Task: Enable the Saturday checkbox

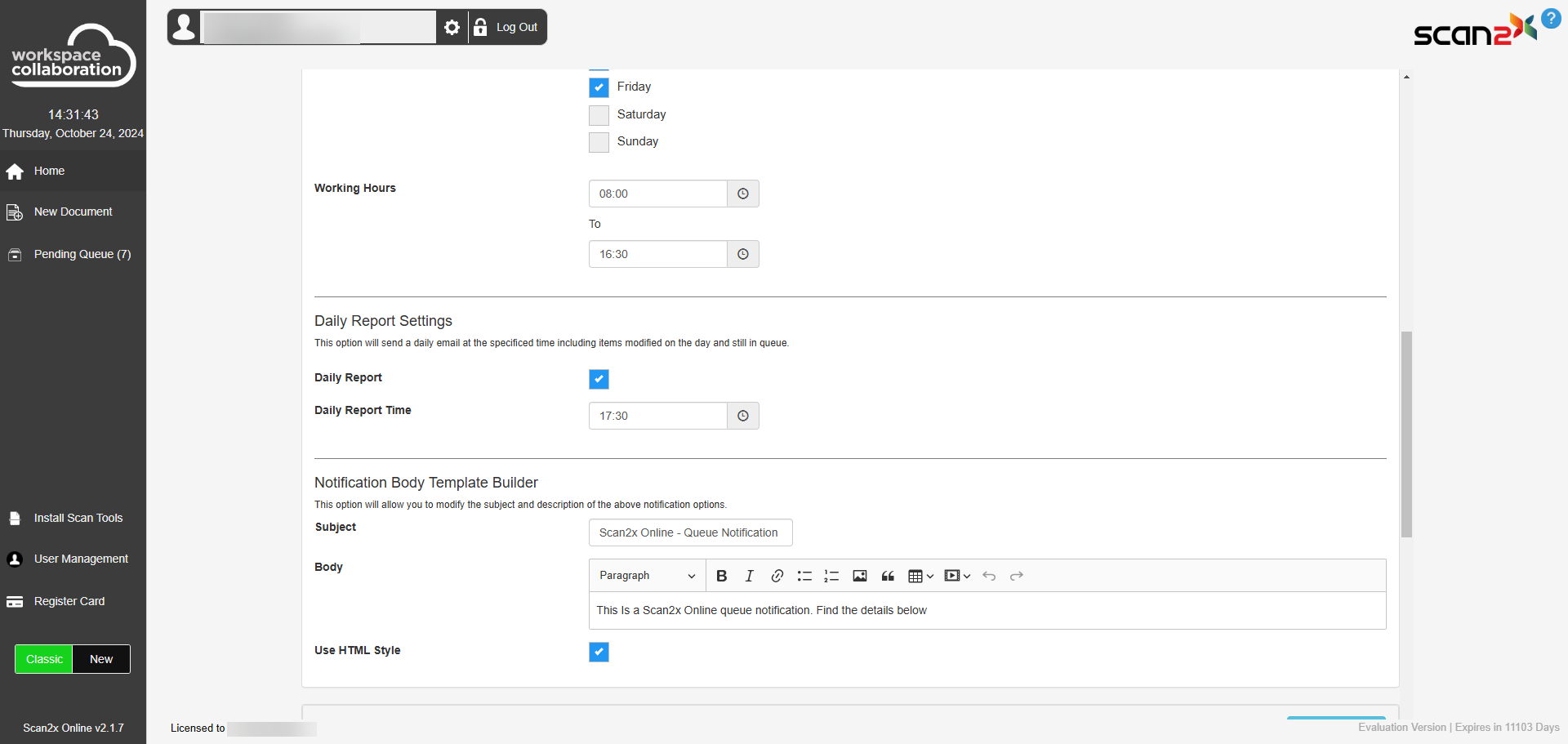Action: (x=599, y=115)
